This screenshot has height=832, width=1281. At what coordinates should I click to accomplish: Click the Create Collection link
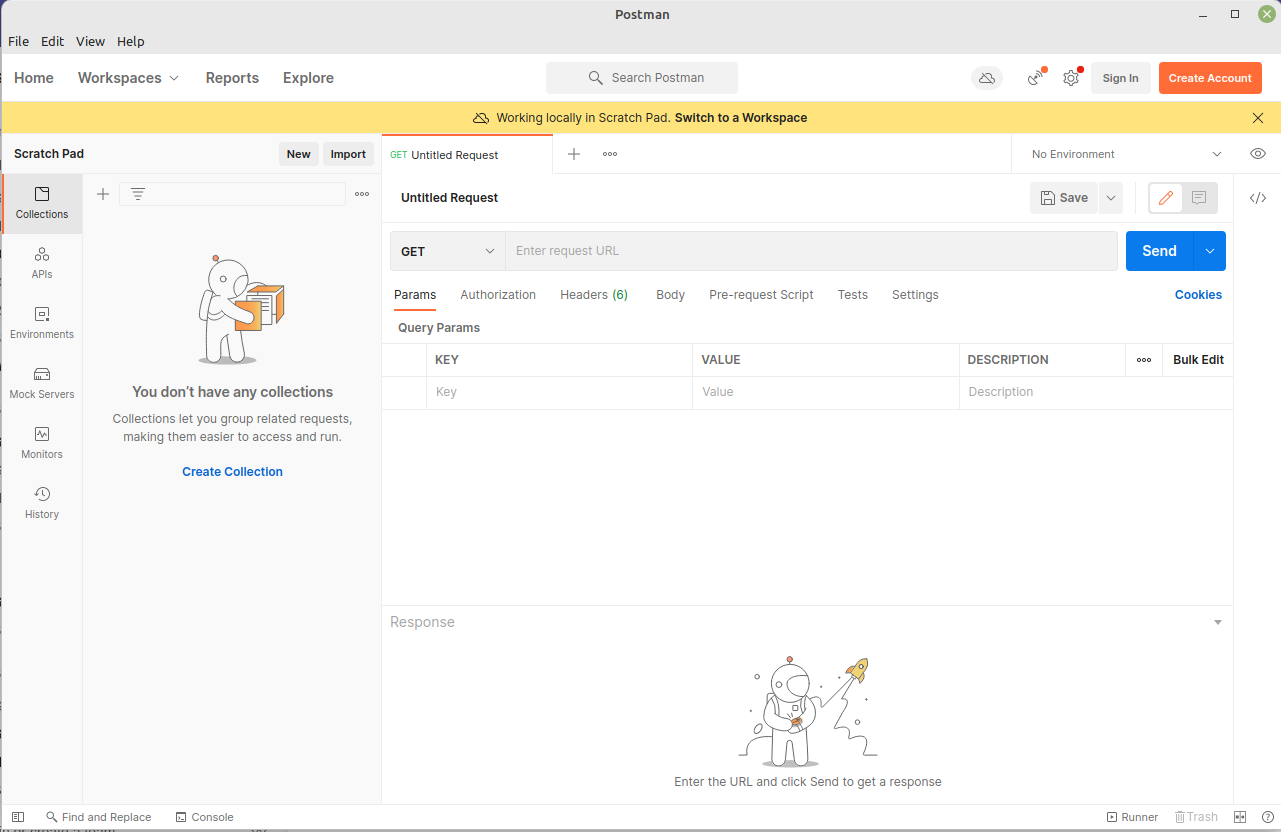pyautogui.click(x=232, y=472)
